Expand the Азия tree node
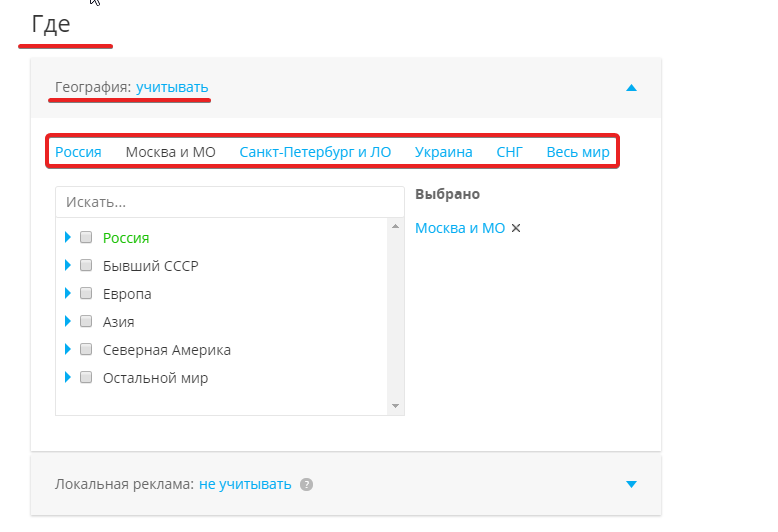Viewport: 778px width, 532px height. tap(68, 321)
